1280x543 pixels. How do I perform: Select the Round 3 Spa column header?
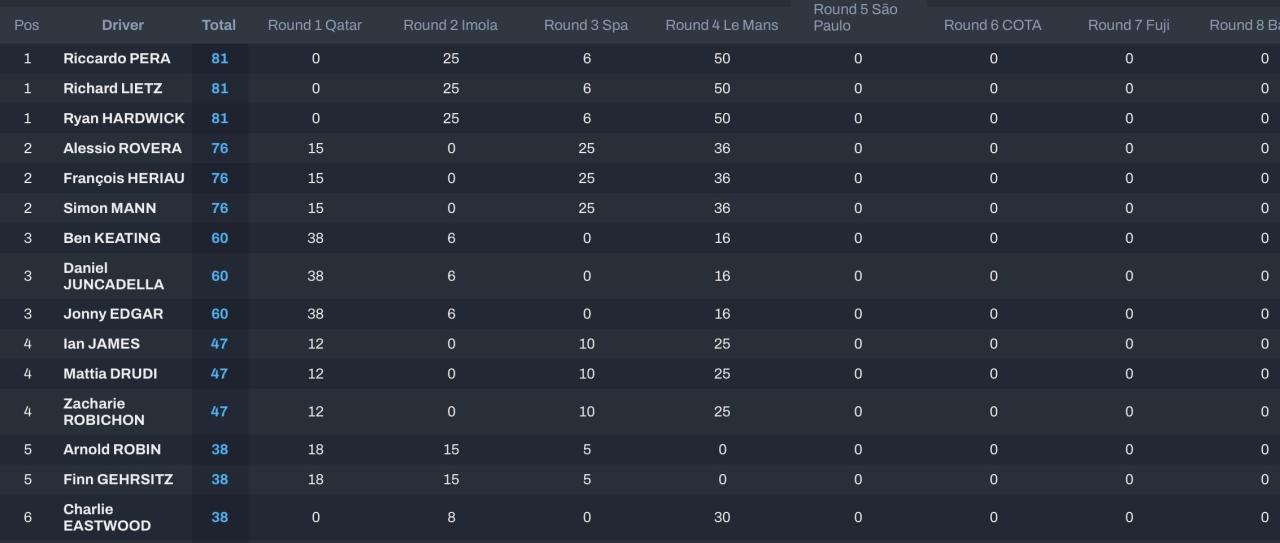[x=586, y=25]
